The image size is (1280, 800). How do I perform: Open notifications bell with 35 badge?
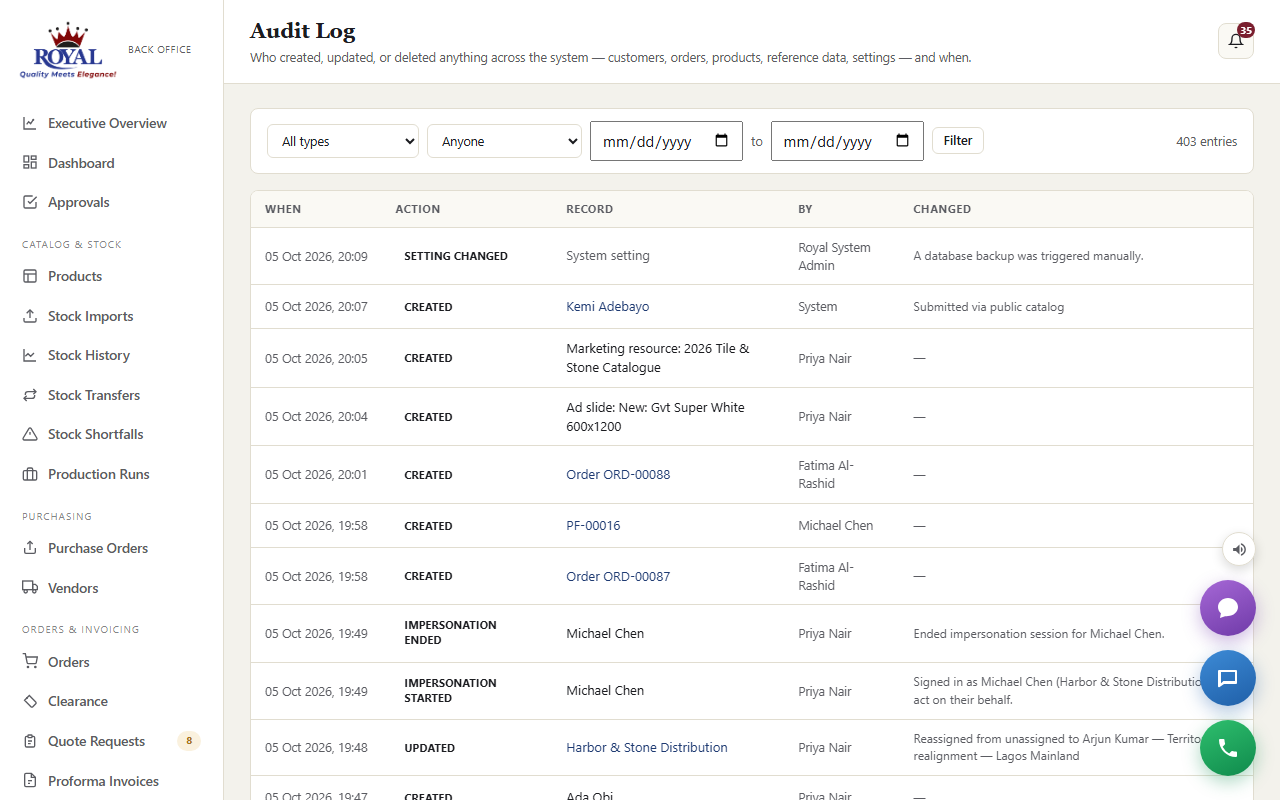pos(1236,41)
